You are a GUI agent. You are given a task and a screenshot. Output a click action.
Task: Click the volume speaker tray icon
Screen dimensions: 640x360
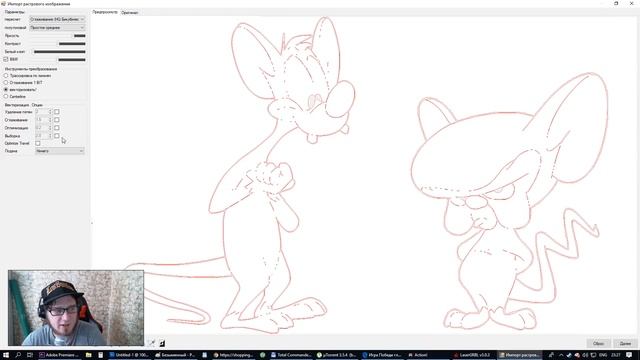point(585,355)
